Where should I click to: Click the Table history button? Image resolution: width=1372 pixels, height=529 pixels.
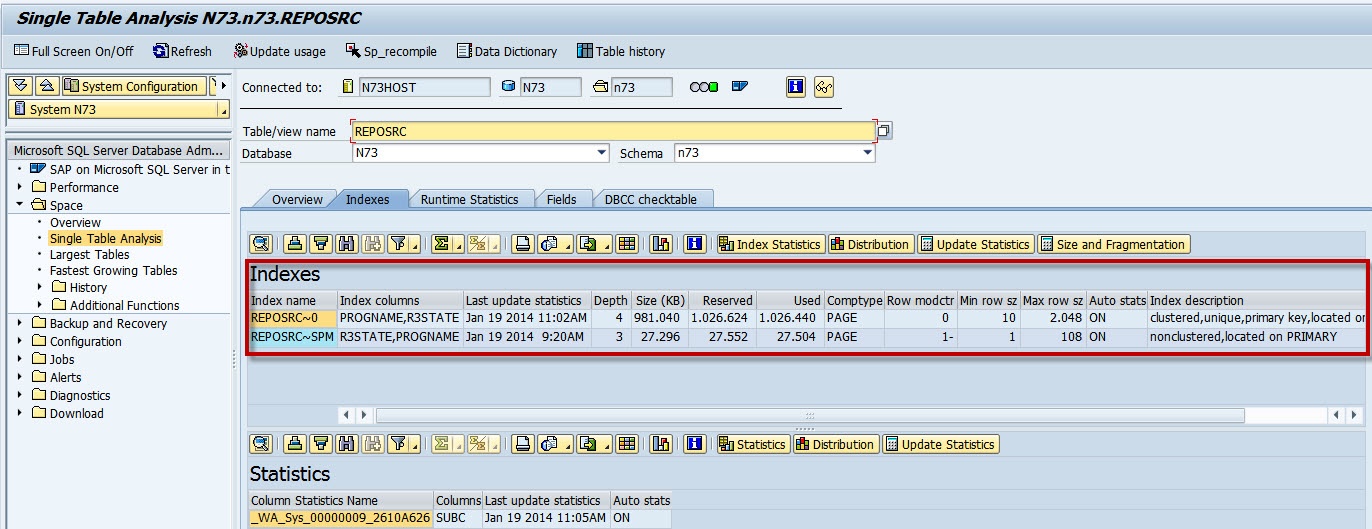(621, 51)
